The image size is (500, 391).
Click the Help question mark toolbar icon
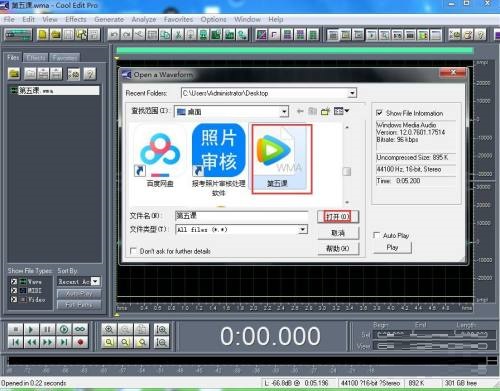(x=480, y=34)
